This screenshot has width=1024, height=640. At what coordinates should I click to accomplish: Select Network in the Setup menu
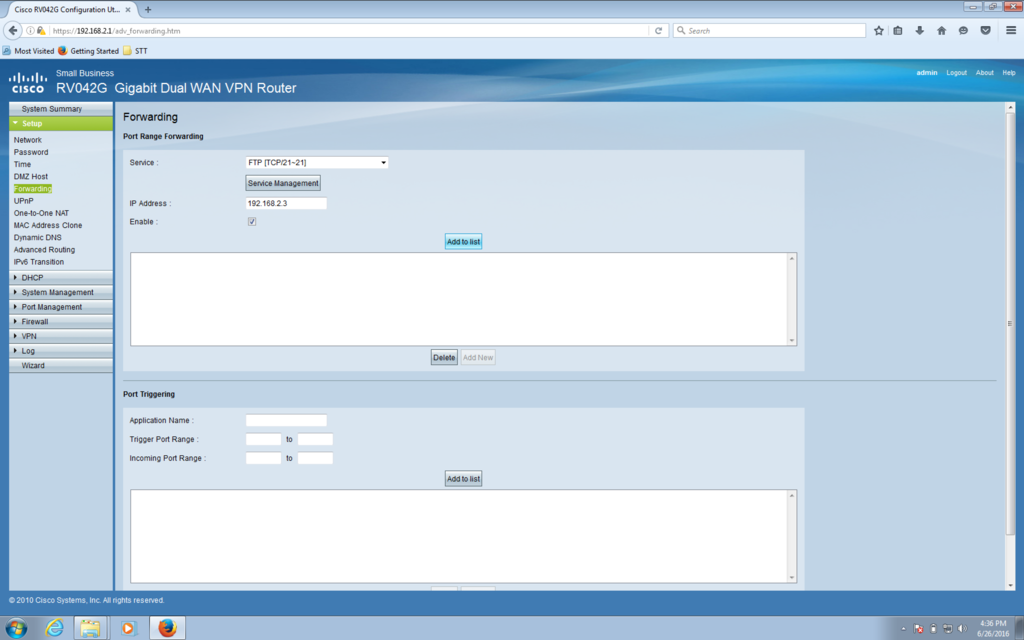click(x=27, y=140)
